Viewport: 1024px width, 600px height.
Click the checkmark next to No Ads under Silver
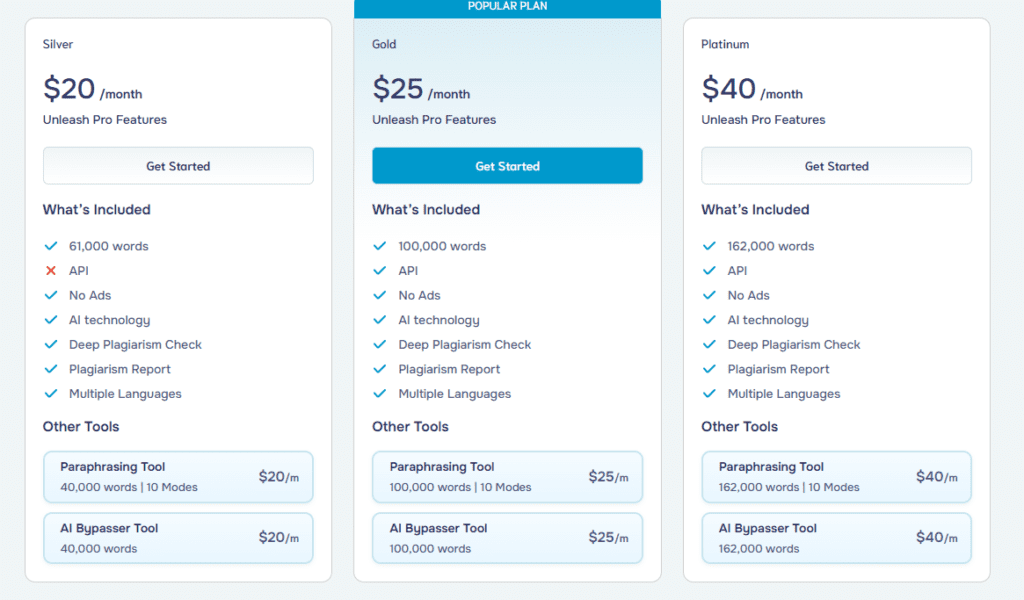[52, 295]
